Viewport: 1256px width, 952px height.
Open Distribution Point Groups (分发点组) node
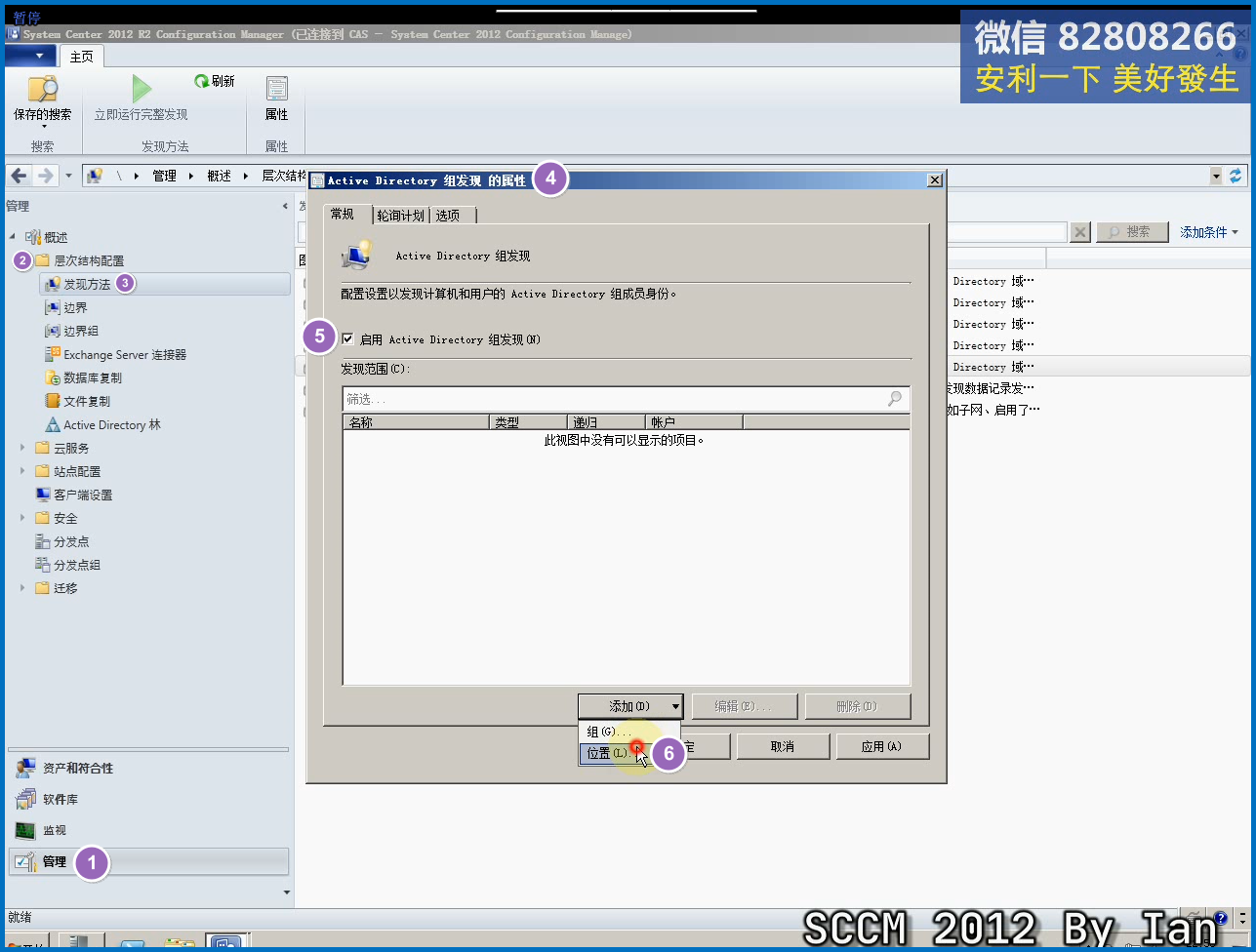click(77, 566)
